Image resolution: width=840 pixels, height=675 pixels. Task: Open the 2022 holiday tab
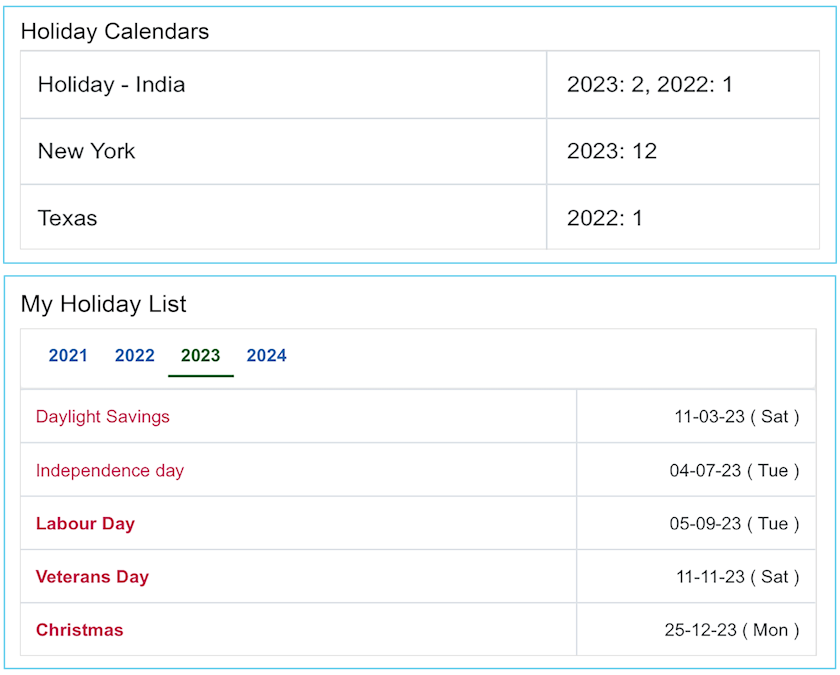coord(135,356)
